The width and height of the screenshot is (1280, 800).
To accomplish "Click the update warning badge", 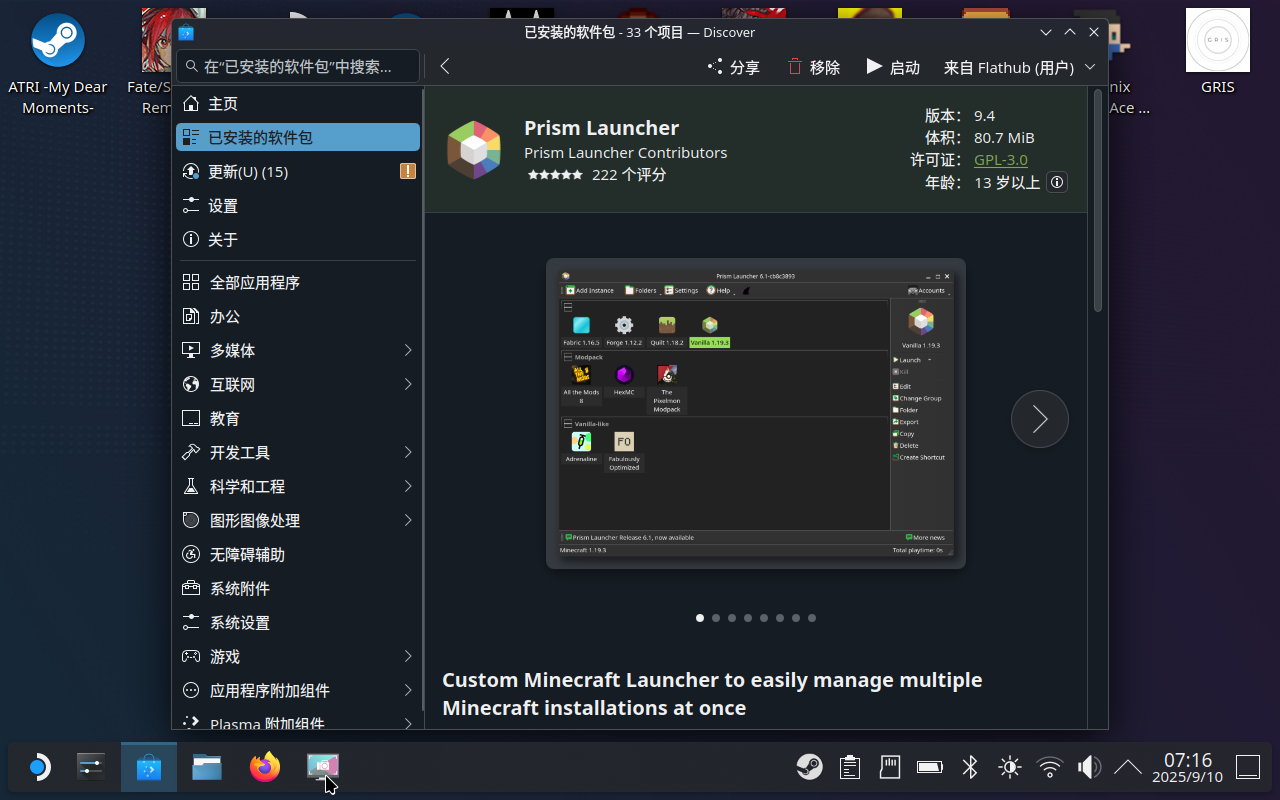I will click(408, 171).
